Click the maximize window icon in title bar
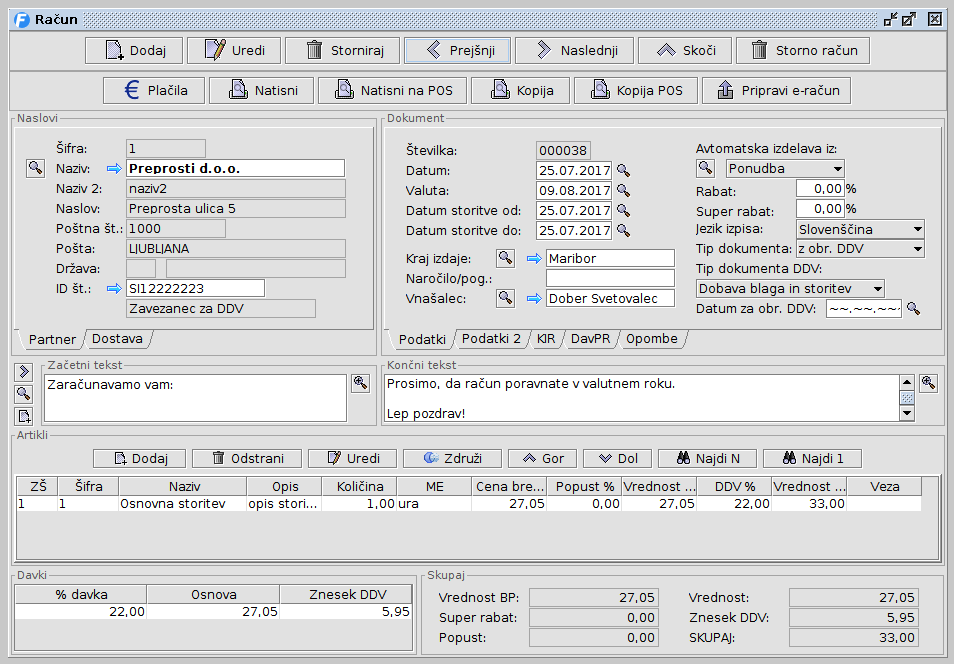The height and width of the screenshot is (664, 954). 909,19
